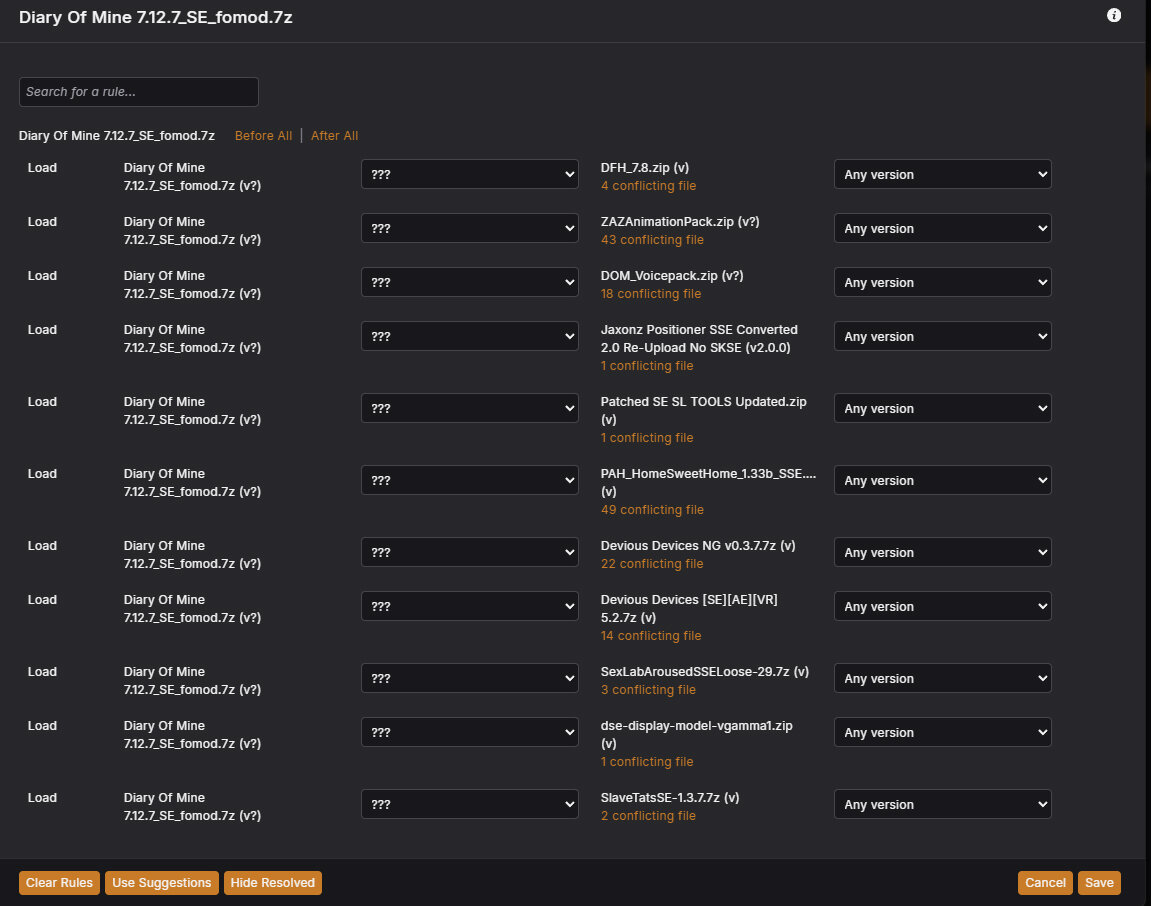1151x906 pixels.
Task: Show the 18 conflicting files link
Action: pyautogui.click(x=650, y=294)
